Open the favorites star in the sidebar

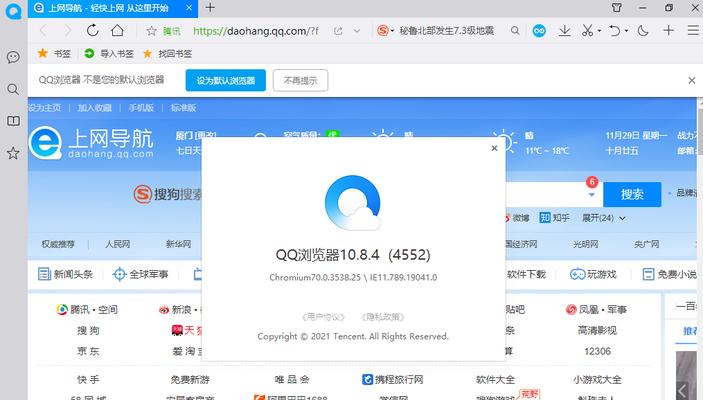coord(13,153)
